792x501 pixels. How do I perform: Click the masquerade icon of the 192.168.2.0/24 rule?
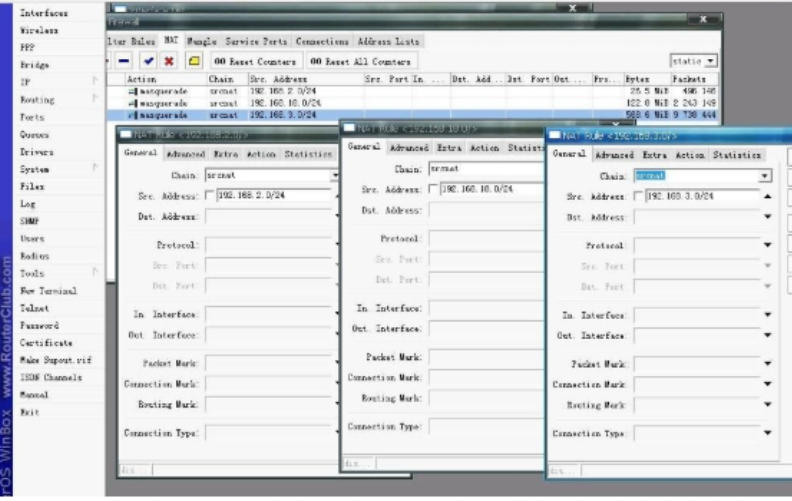point(131,91)
